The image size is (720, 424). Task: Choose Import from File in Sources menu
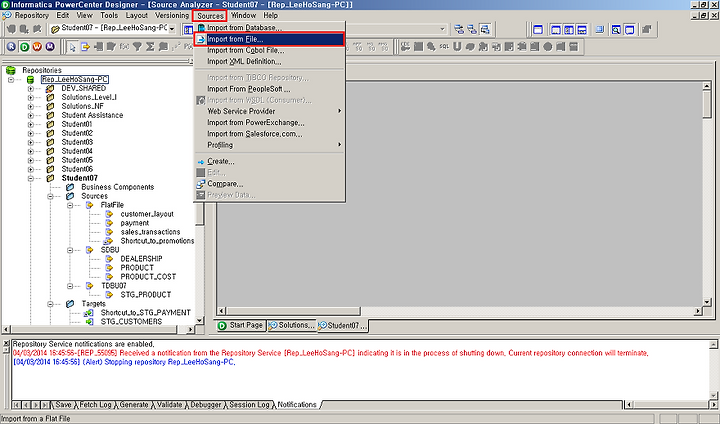point(270,40)
